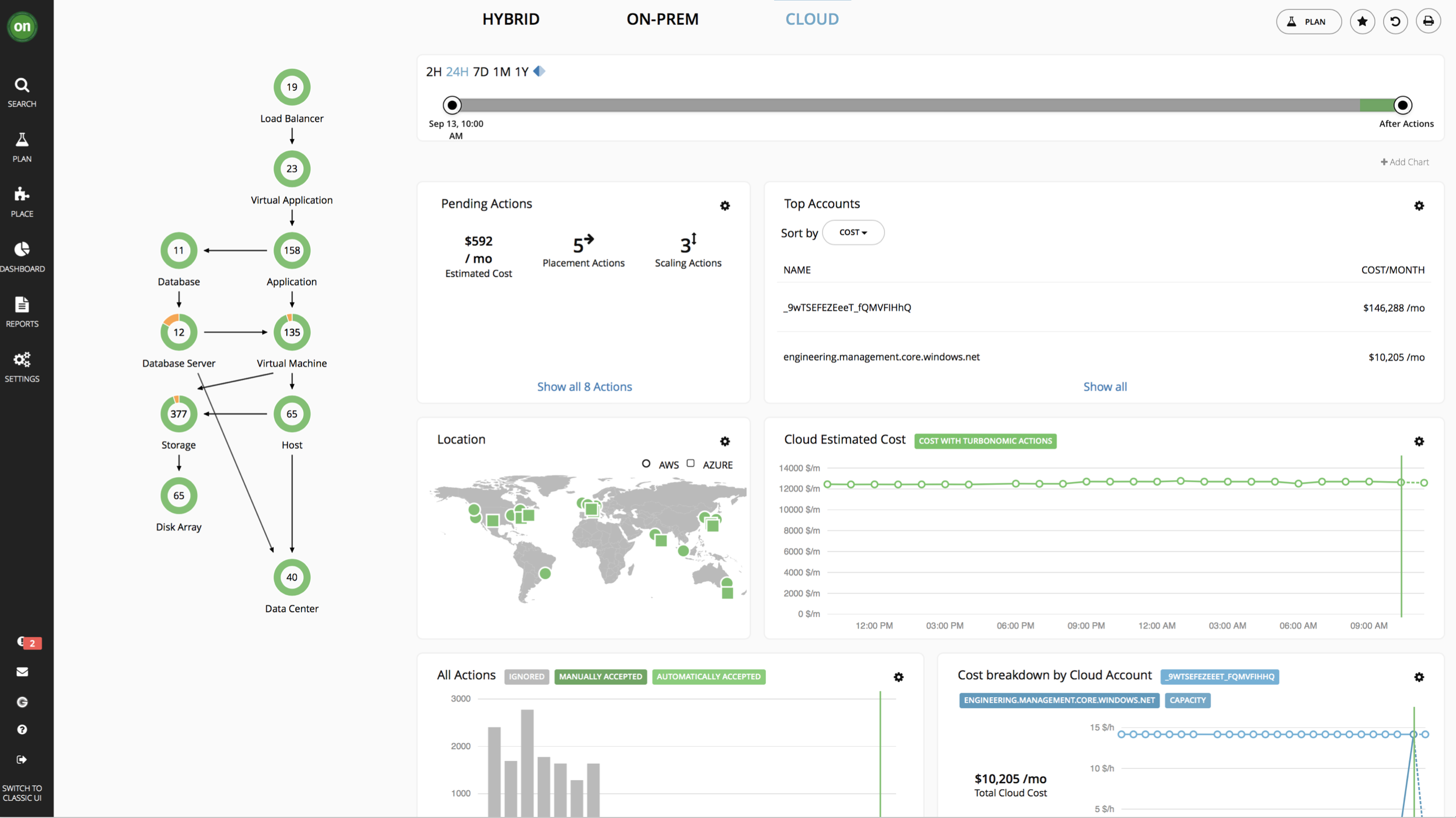Click Show all 8 Actions link
Viewport: 1456px width, 818px height.
click(x=584, y=386)
